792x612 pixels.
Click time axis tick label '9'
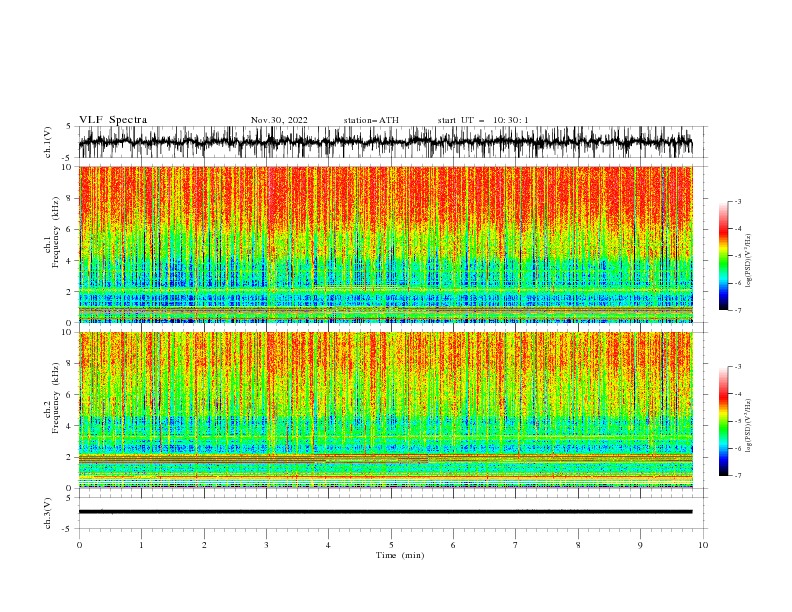(640, 545)
